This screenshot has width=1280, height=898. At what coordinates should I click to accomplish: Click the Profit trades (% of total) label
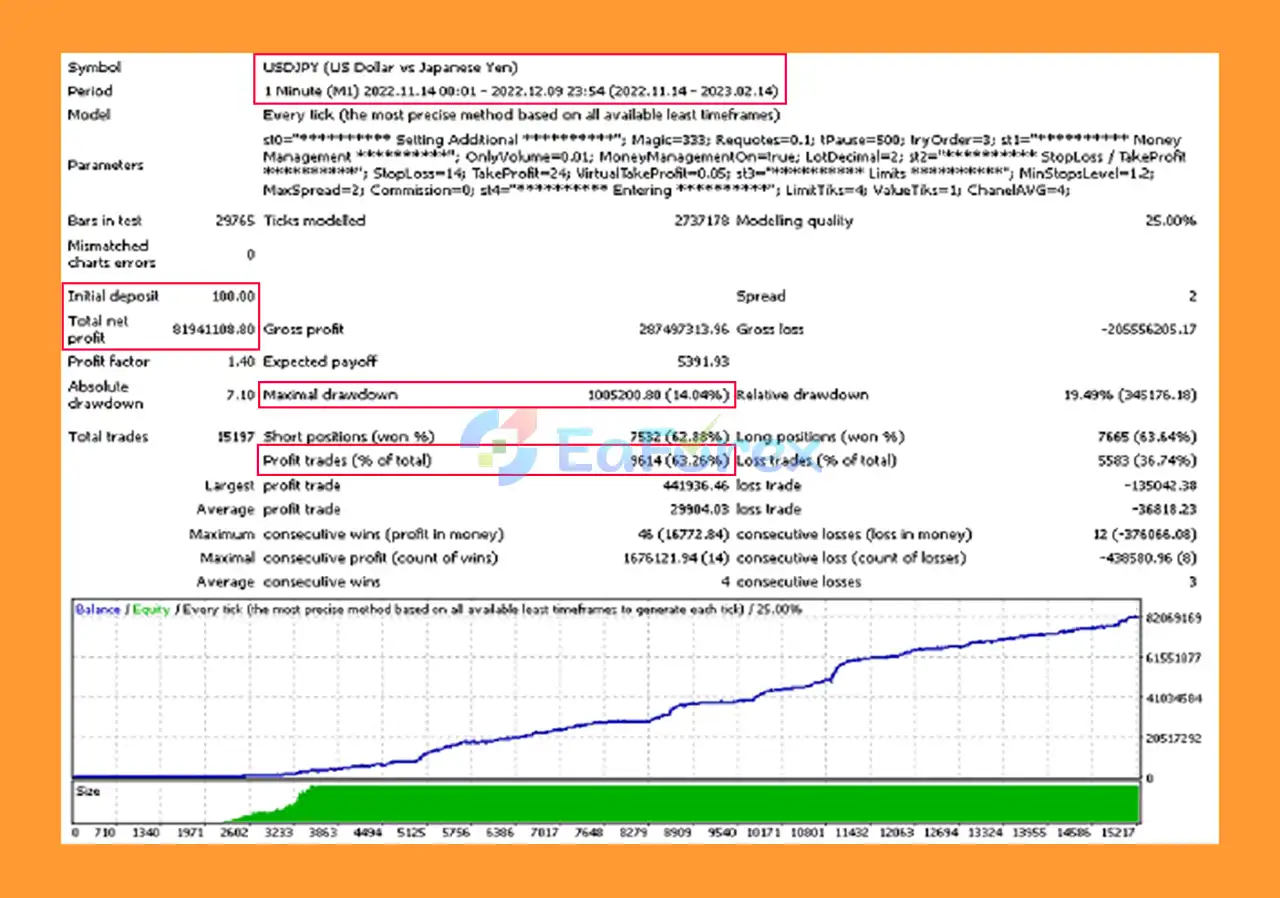(x=347, y=461)
